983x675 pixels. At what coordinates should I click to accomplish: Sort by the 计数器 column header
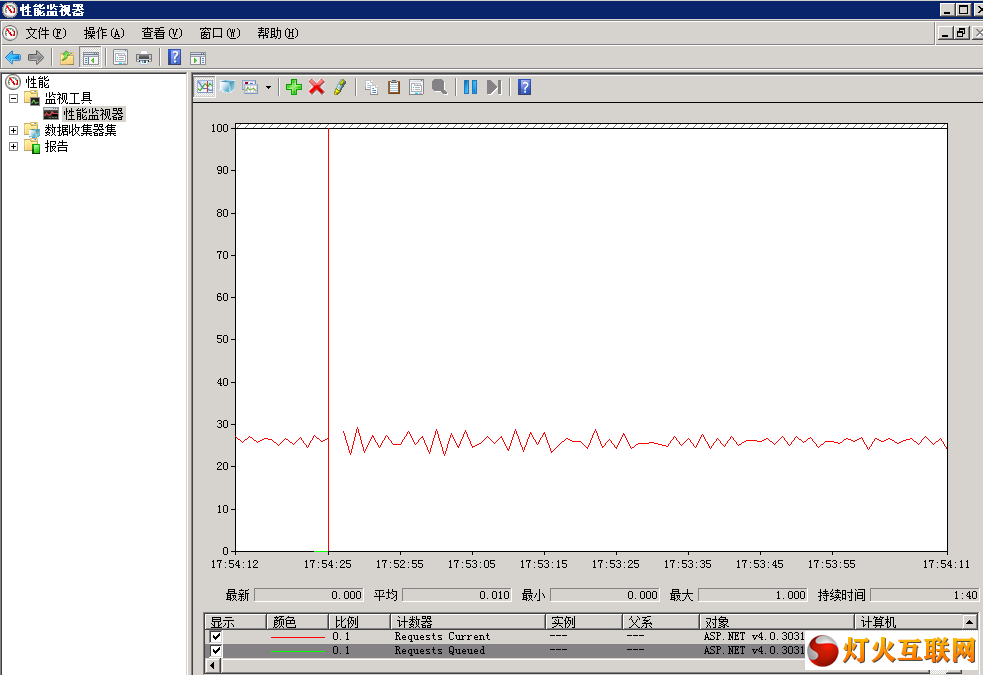(468, 622)
